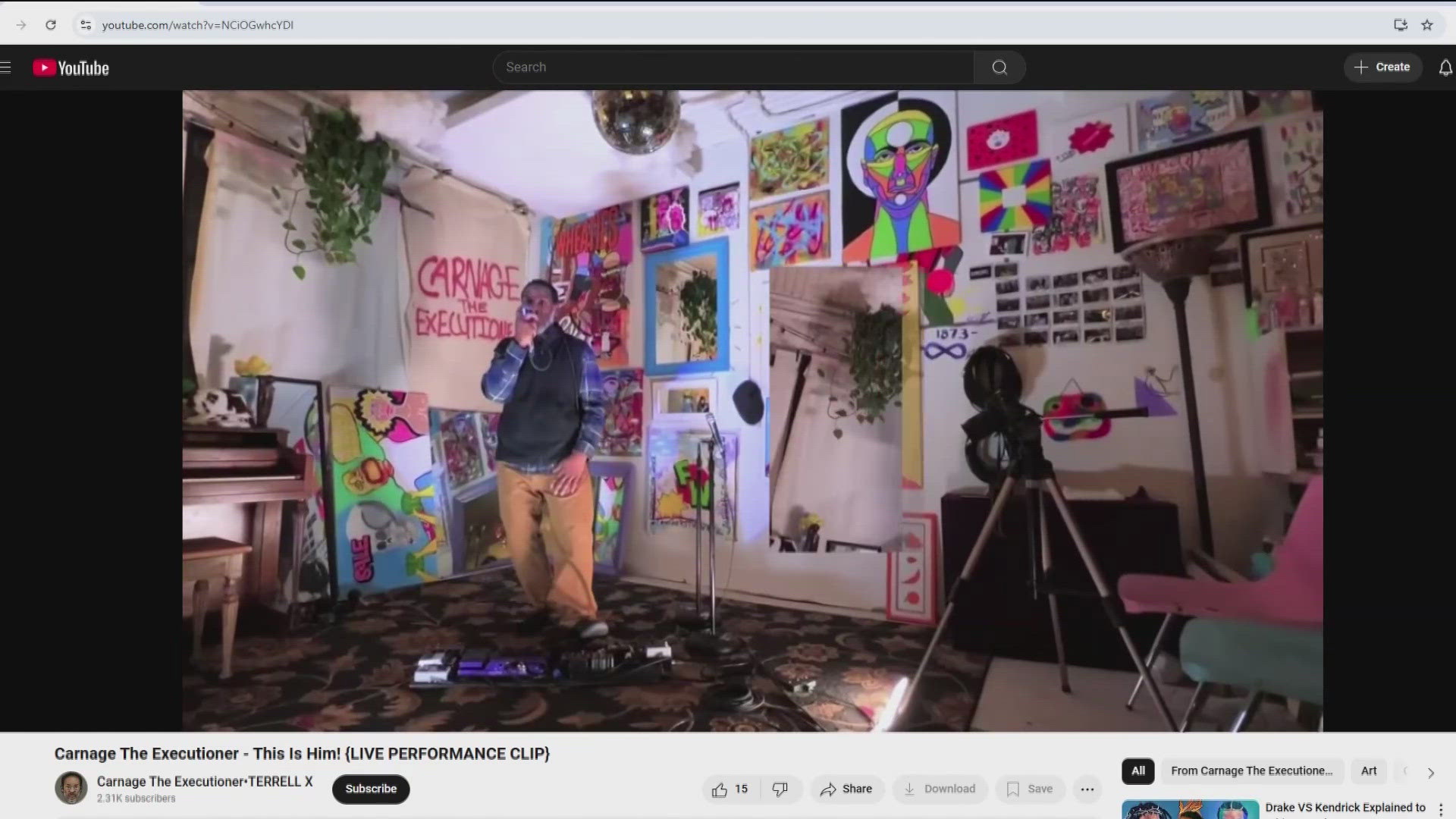Click the browser reload icon
1456x819 pixels.
(x=51, y=25)
